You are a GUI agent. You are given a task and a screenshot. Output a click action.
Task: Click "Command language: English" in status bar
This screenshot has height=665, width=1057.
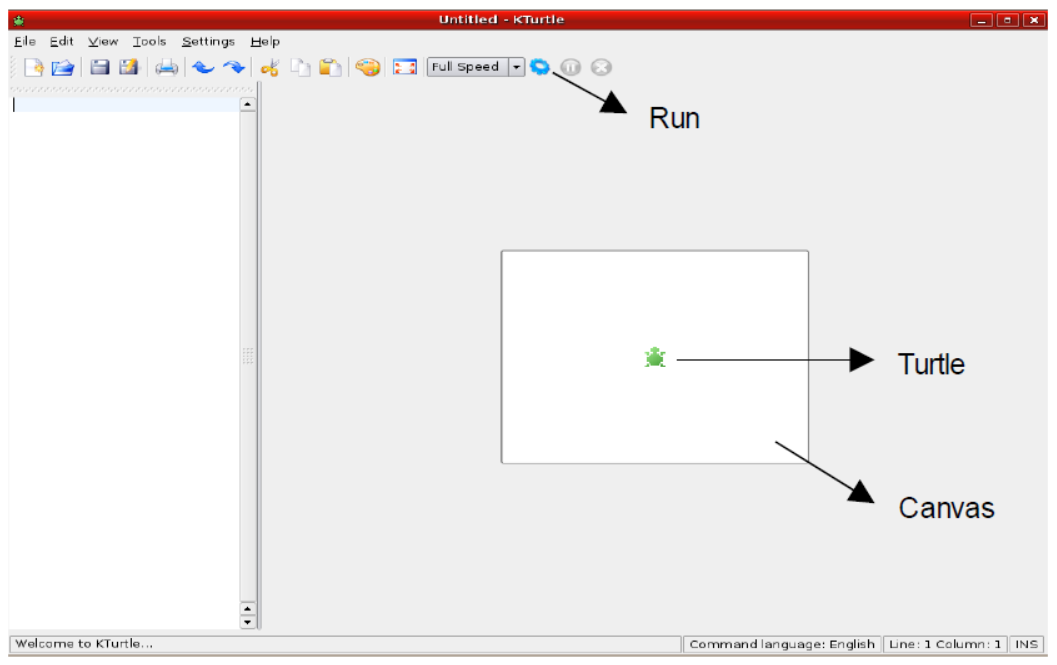click(x=782, y=644)
